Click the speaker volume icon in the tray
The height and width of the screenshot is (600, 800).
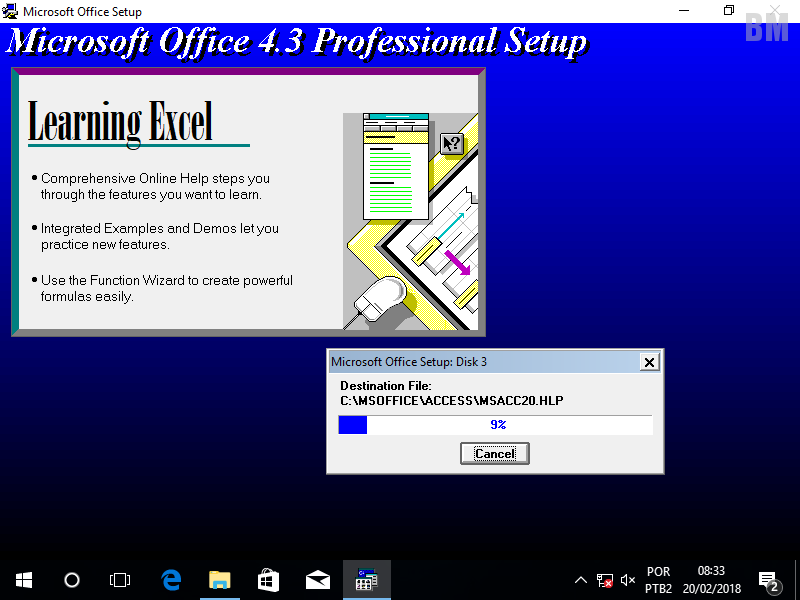click(627, 580)
